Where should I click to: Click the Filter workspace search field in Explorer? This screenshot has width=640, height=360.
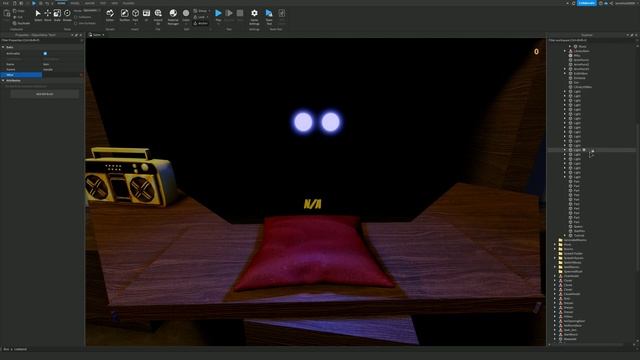(x=593, y=40)
